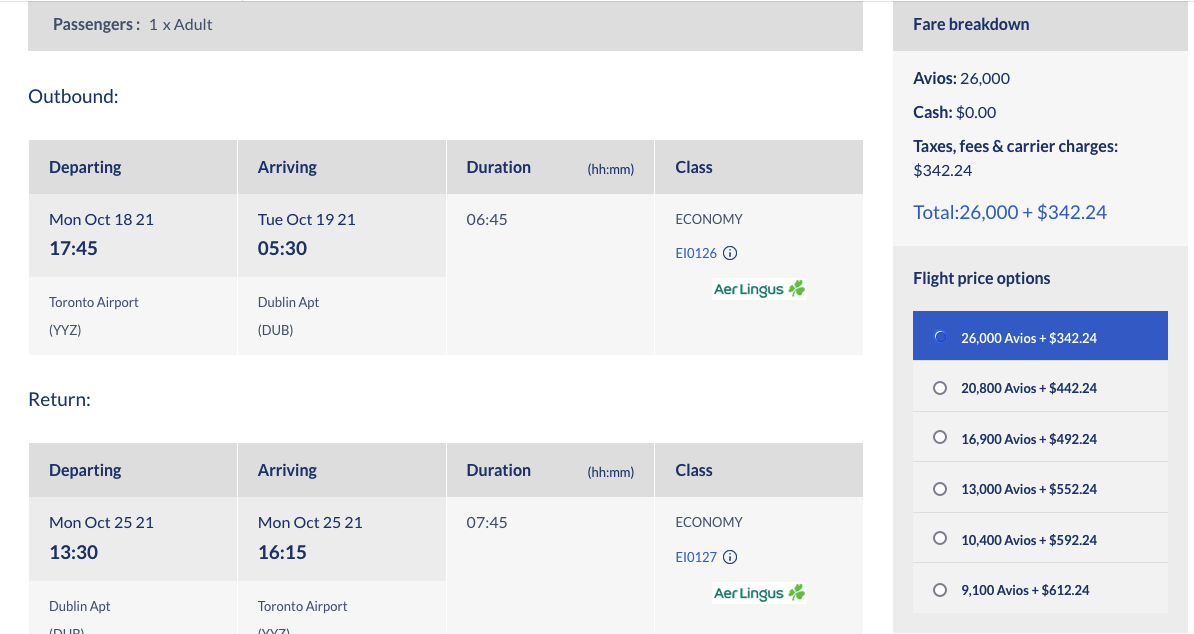Click the return 16:15 arrival time
Image resolution: width=1194 pixels, height=634 pixels.
click(282, 552)
